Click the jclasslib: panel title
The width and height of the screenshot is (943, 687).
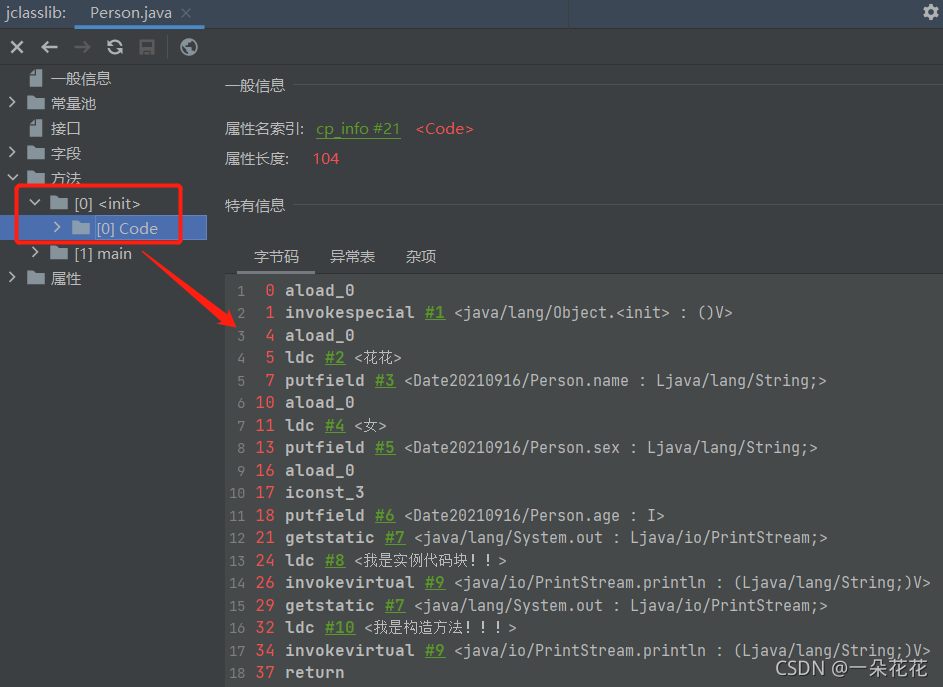click(35, 13)
